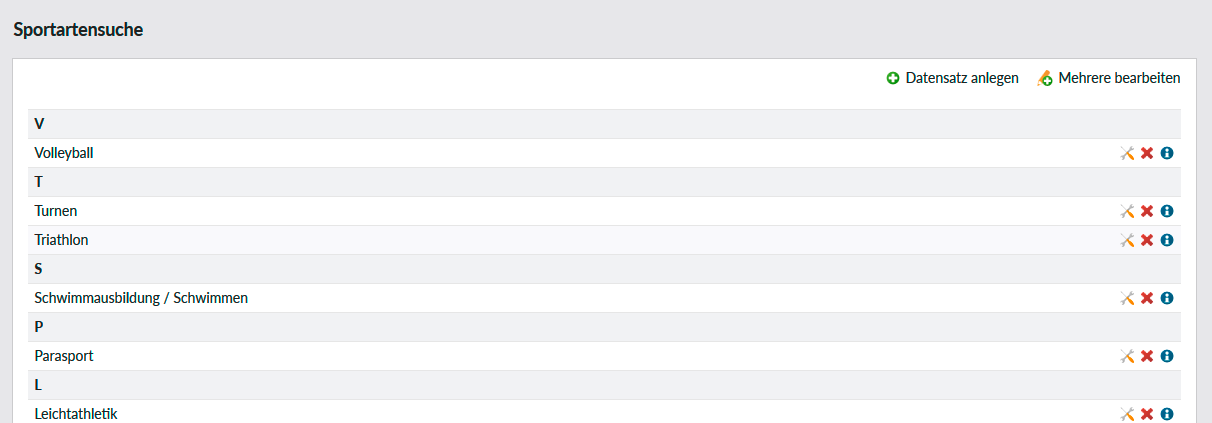Edit the Volleyball entry
Viewport: 1212px width, 423px height.
[x=1127, y=153]
